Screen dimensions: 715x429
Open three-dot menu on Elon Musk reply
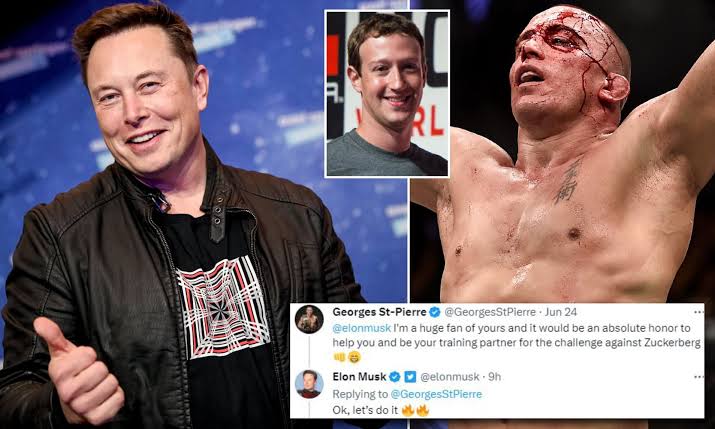[x=698, y=377]
